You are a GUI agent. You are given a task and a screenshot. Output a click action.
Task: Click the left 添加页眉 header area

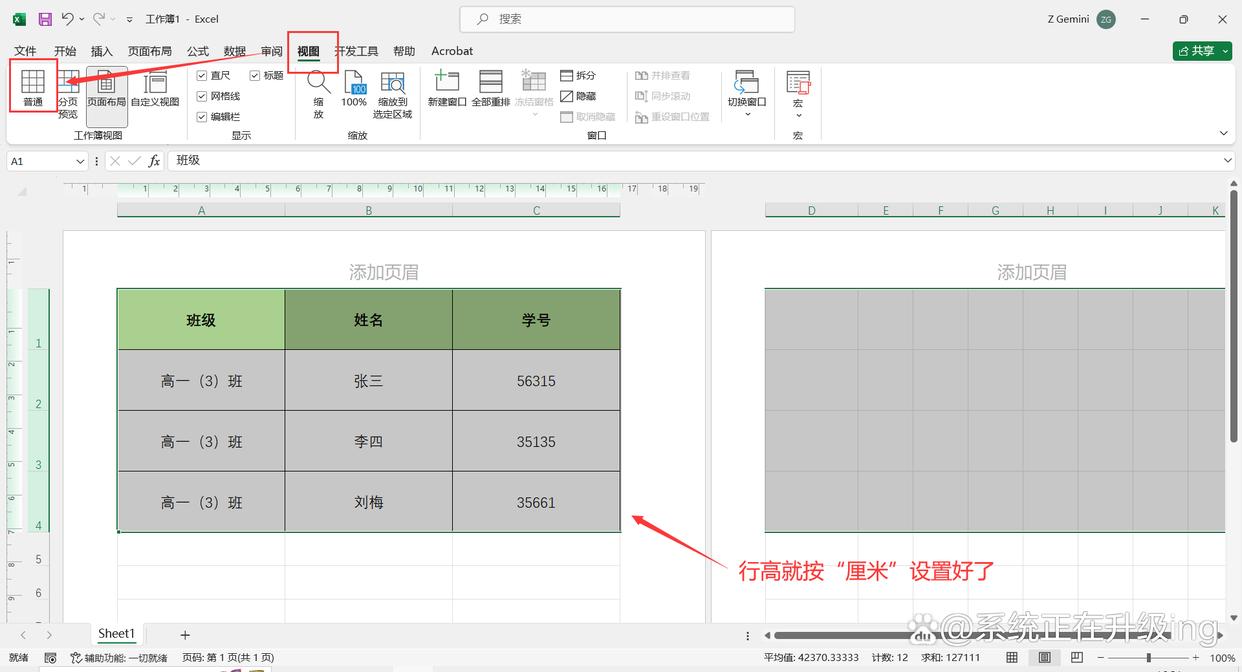[384, 272]
